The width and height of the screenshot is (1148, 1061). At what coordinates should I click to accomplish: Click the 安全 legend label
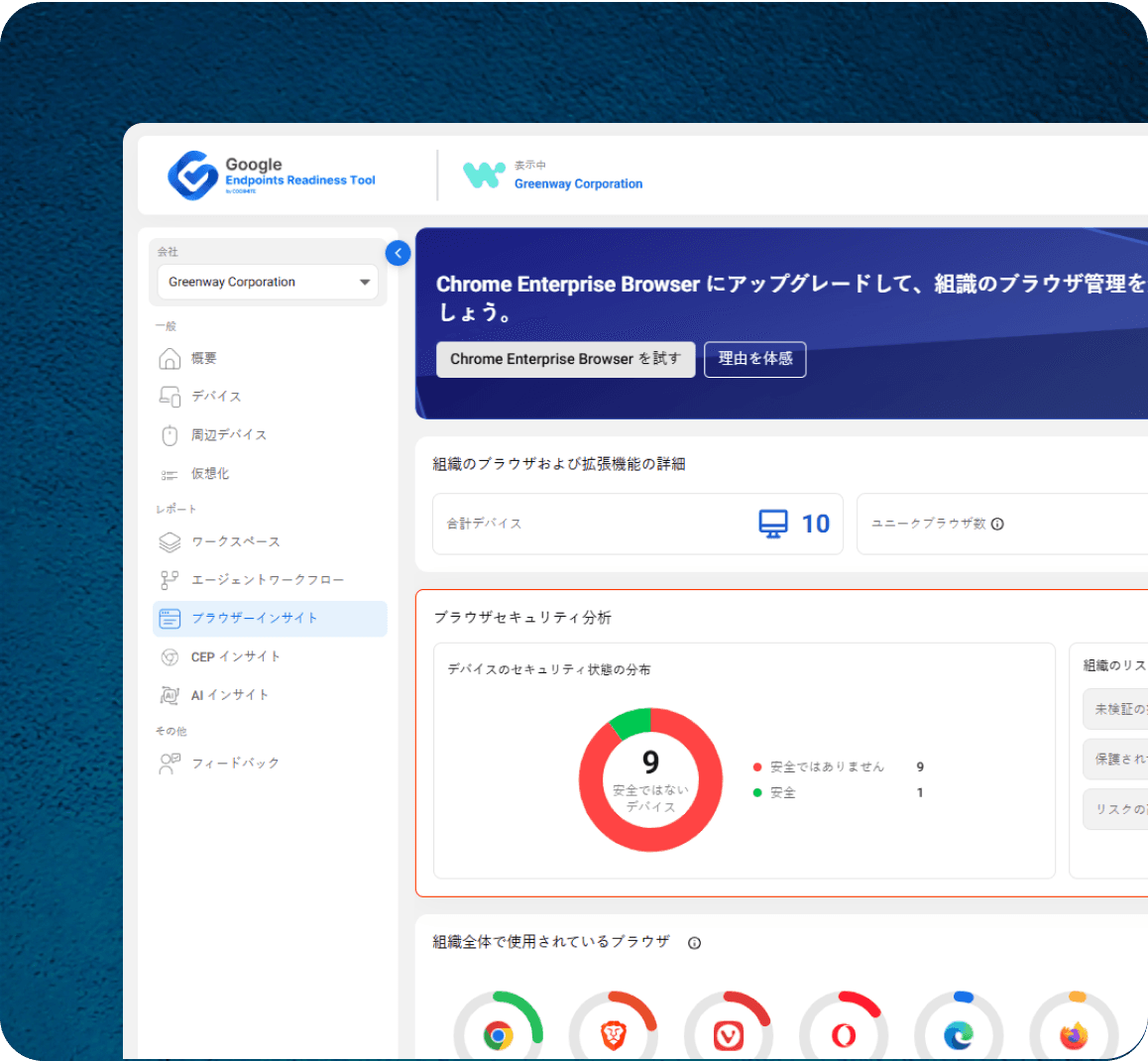click(x=782, y=793)
